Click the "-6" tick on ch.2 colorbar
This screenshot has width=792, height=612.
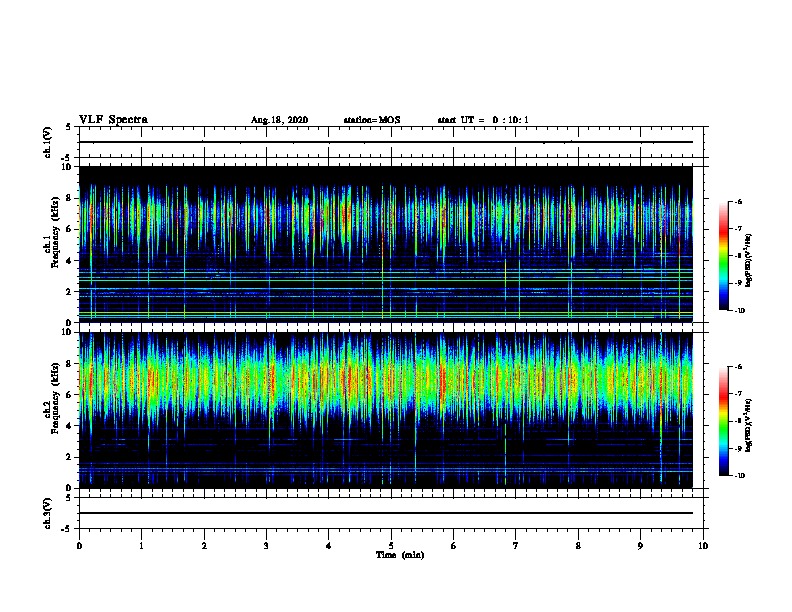pos(738,367)
